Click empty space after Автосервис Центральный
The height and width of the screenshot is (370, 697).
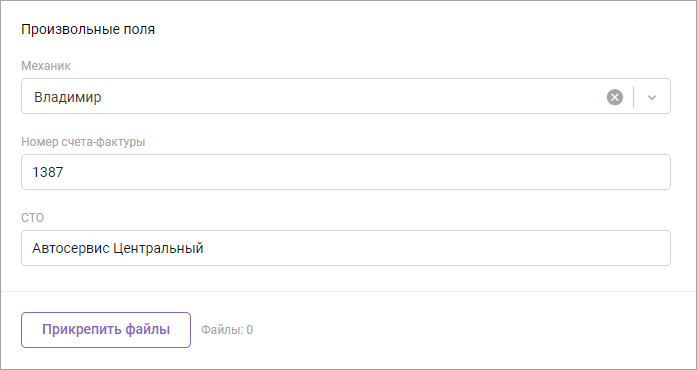tap(436, 248)
